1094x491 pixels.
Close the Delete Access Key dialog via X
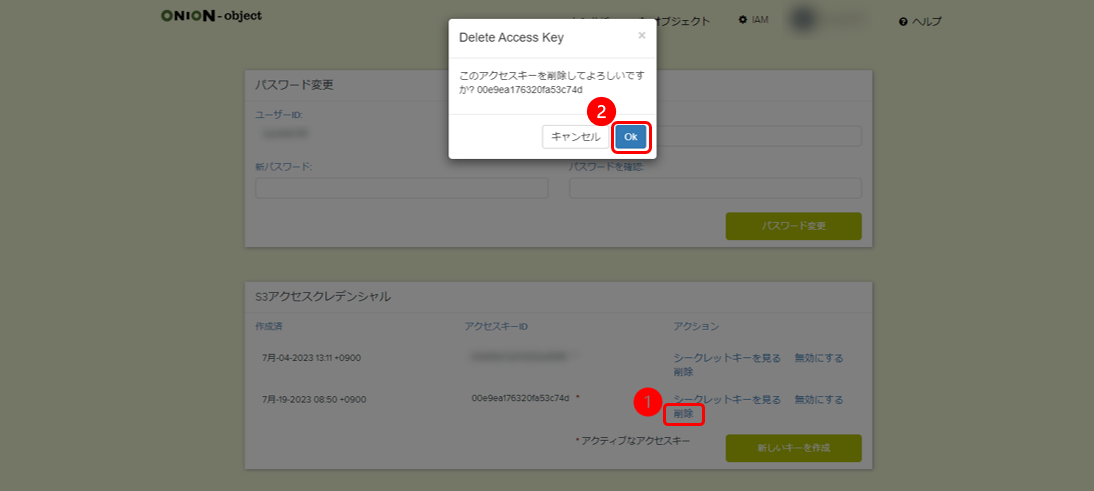641,35
